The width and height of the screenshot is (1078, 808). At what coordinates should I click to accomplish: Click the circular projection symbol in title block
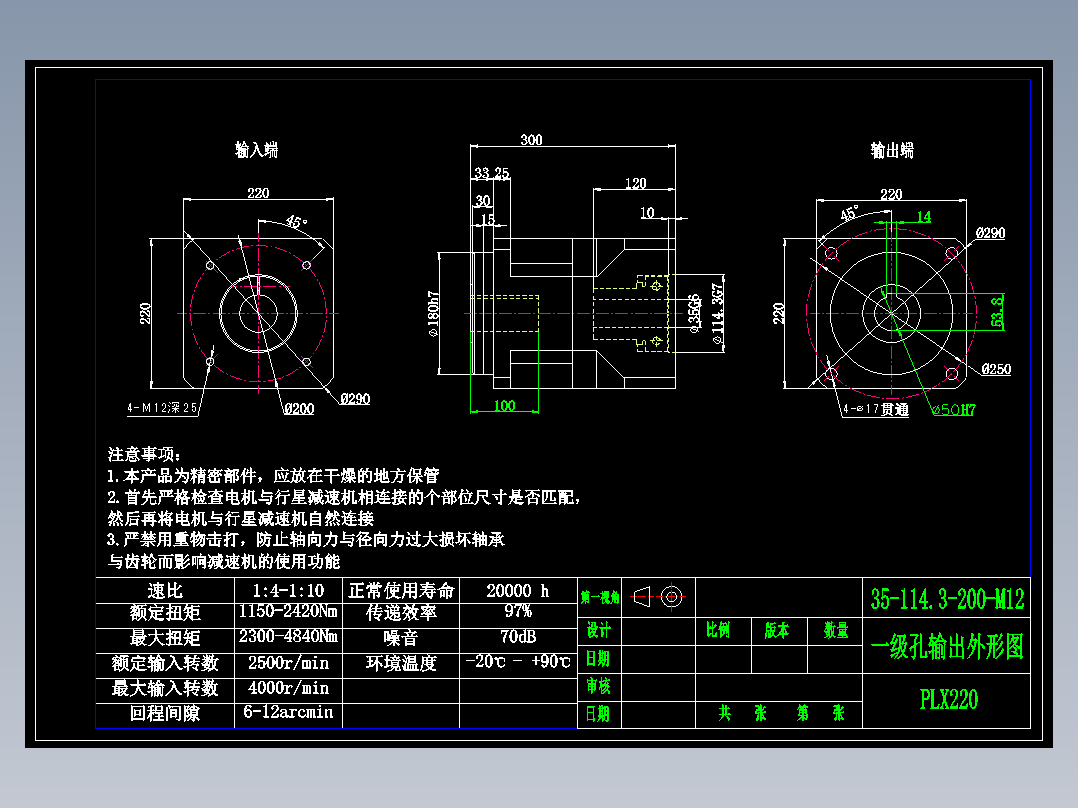pos(671,596)
